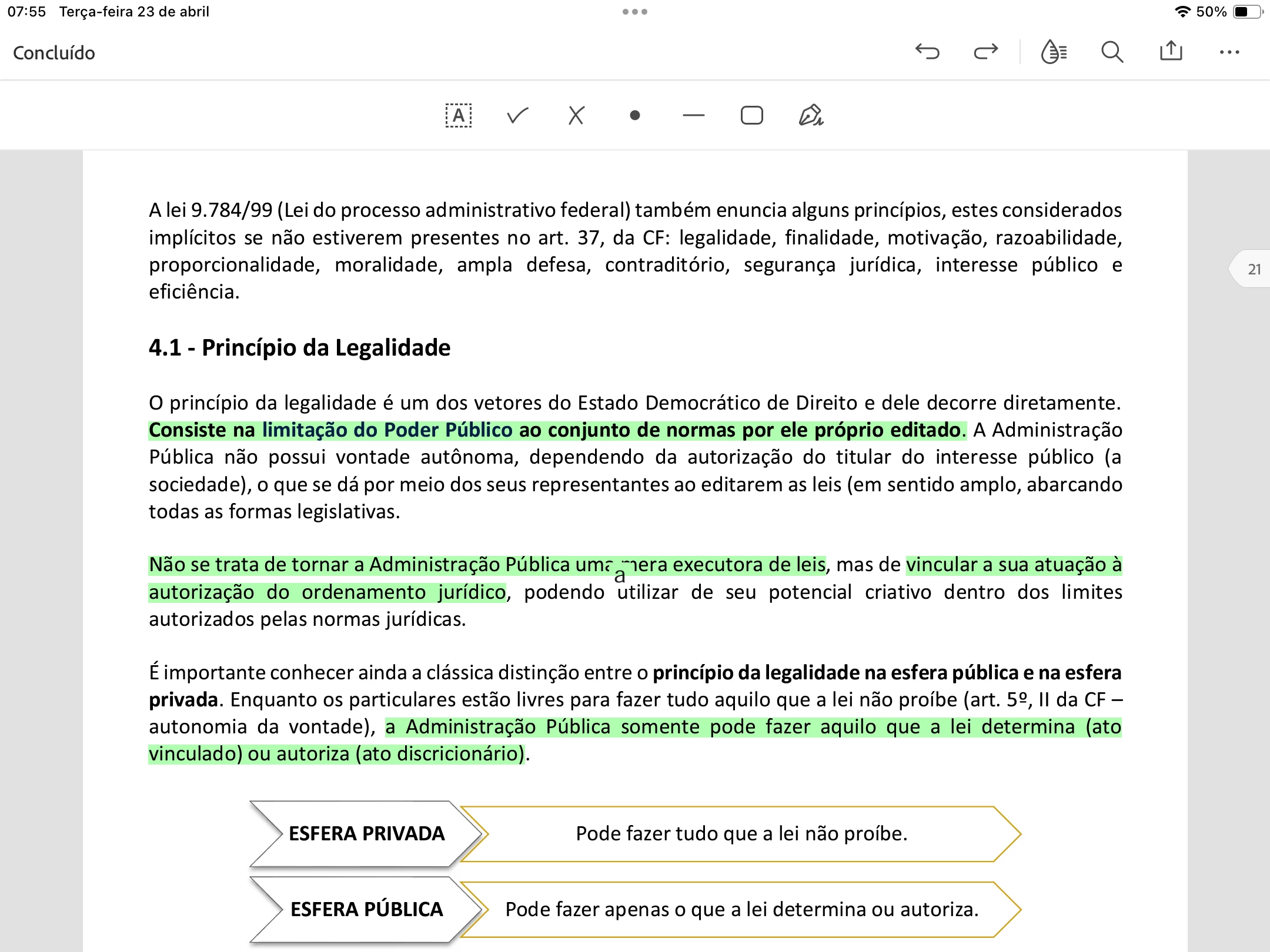This screenshot has height=952, width=1270.
Task: Select the line dash tool
Action: pos(694,116)
